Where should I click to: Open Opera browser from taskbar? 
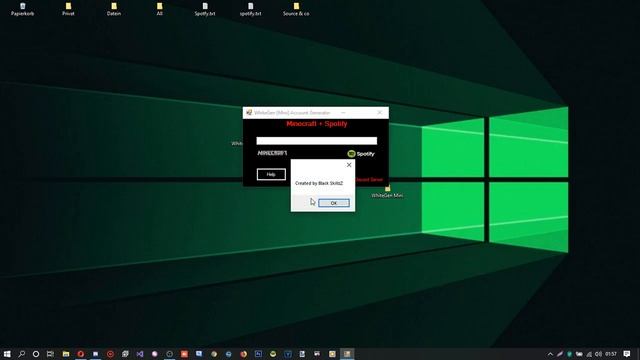pyautogui.click(x=80, y=354)
